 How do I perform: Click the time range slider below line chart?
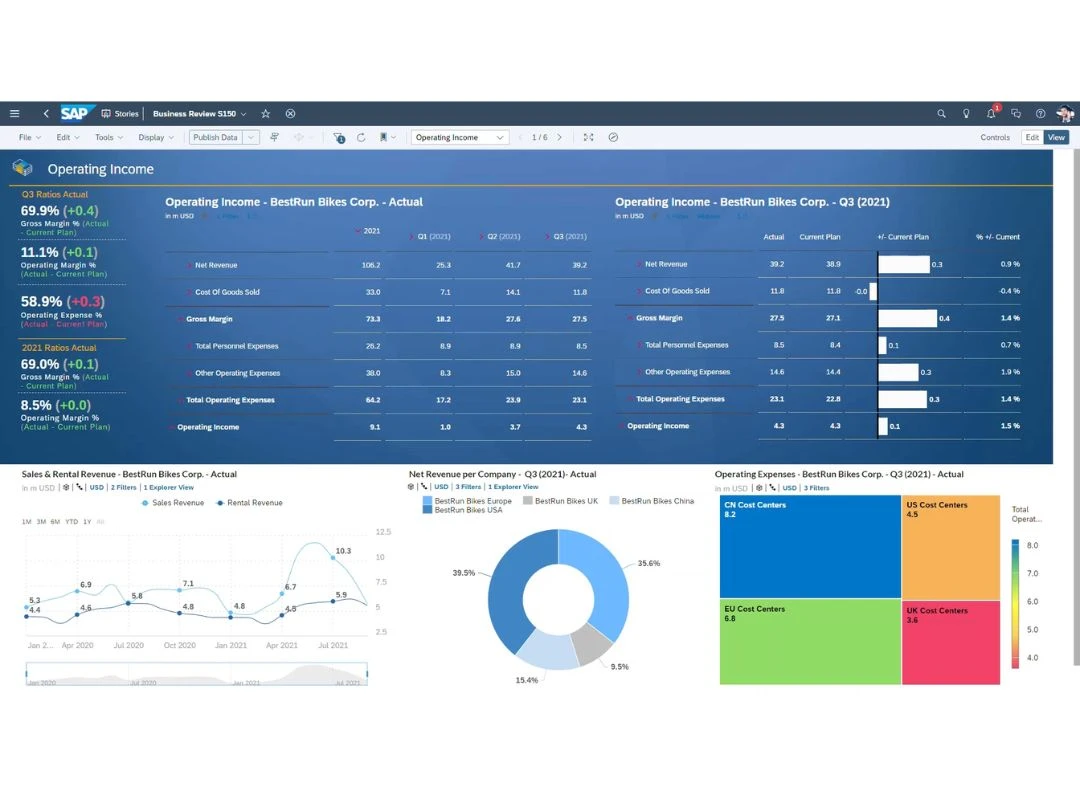pos(196,676)
